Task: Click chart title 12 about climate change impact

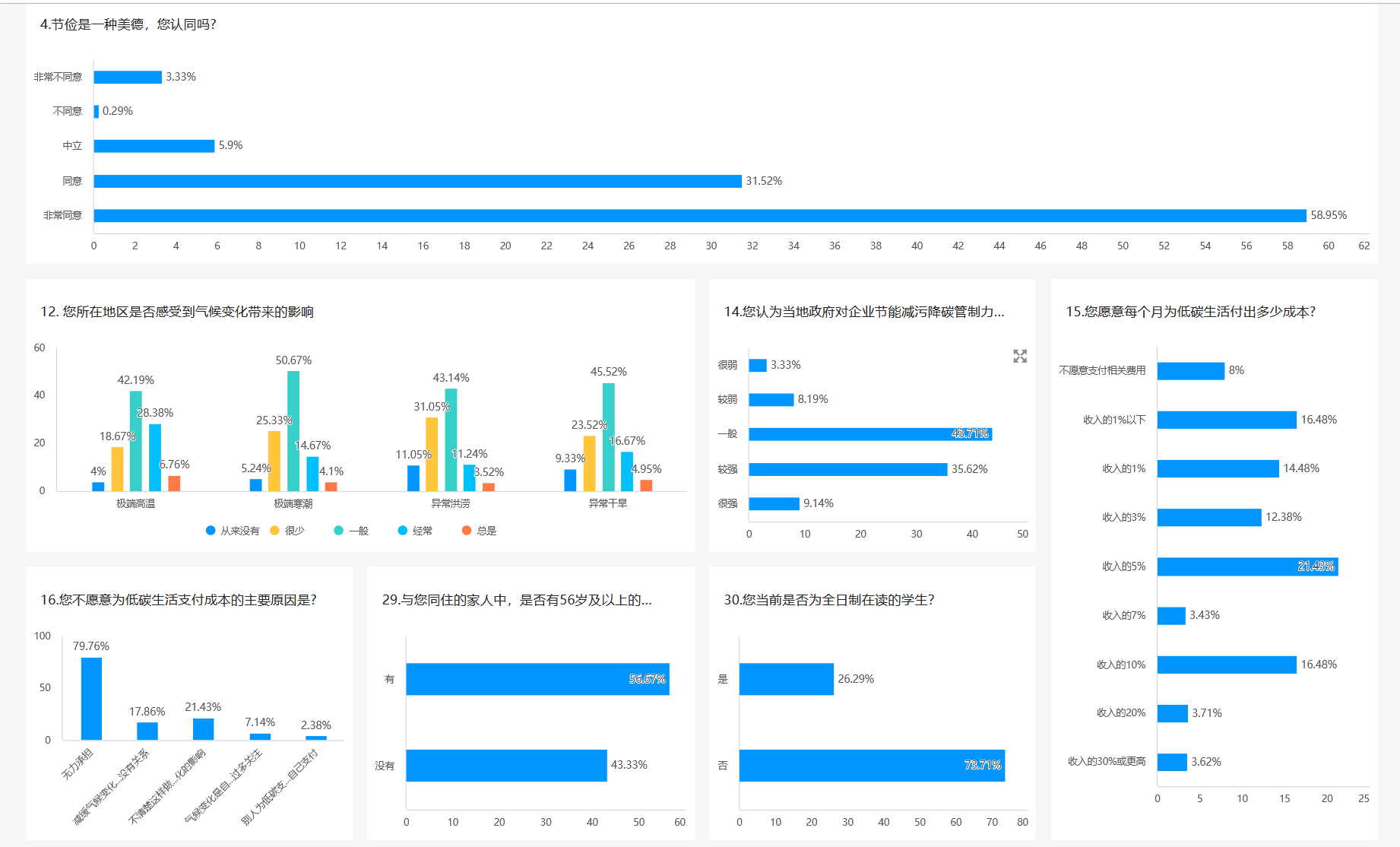Action: 177,312
